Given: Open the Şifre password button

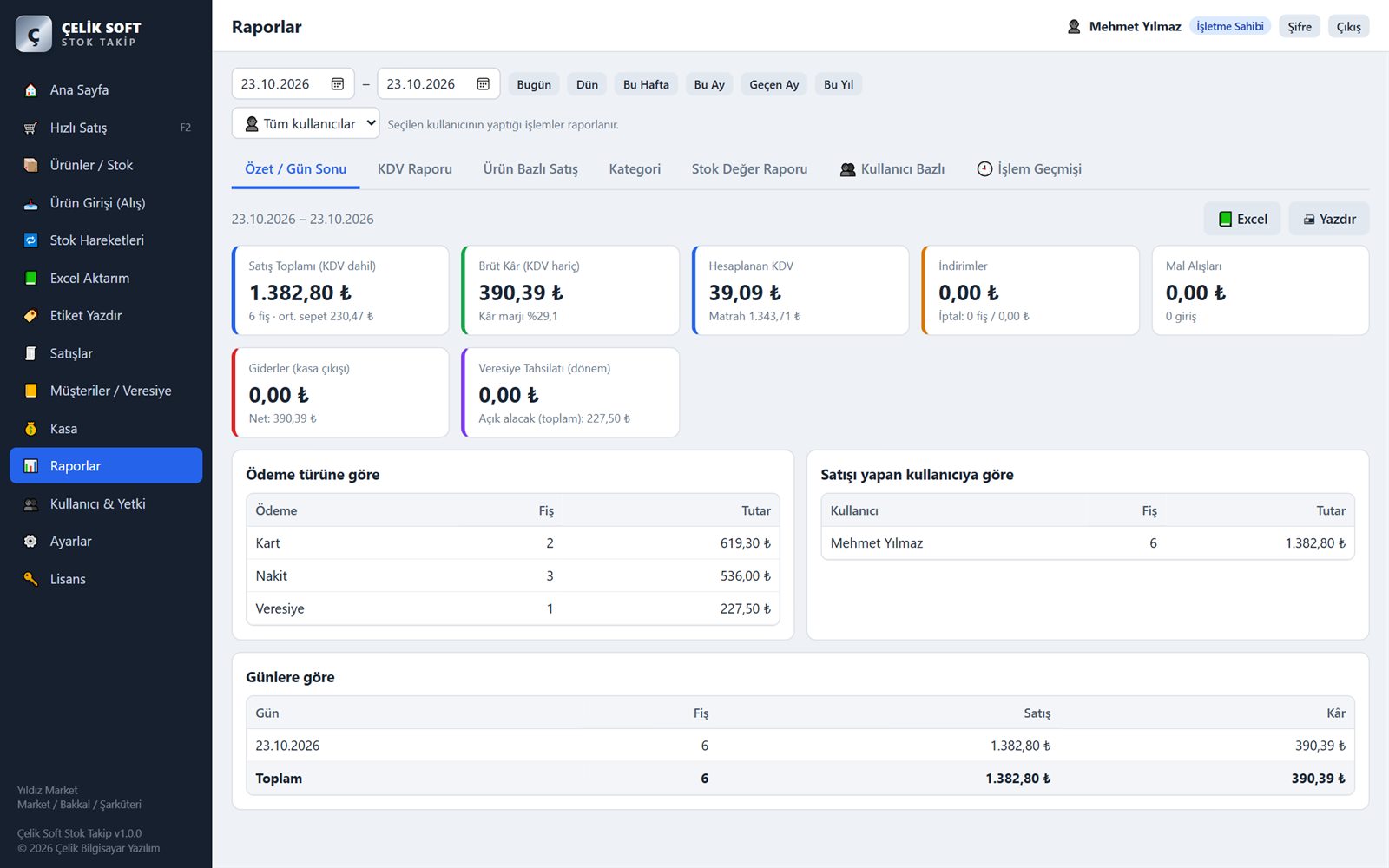Looking at the screenshot, I should 1300,27.
